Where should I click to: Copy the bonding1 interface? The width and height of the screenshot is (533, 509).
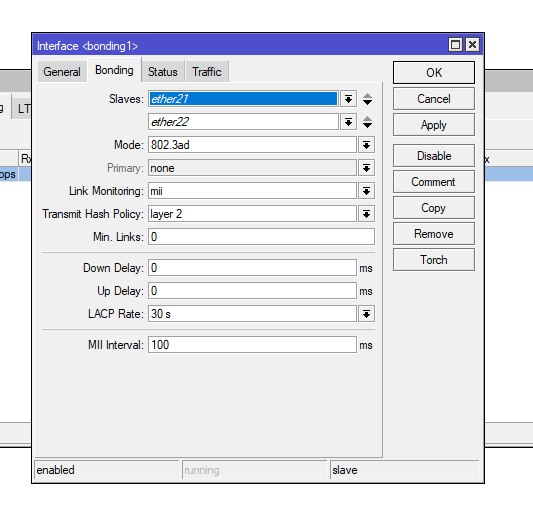(434, 208)
